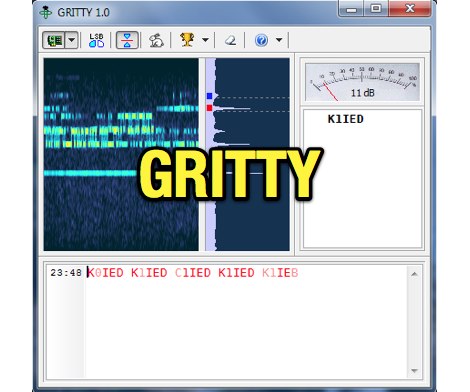Viewport: 470px width, 392px height.
Task: Toggle the red-blue frequency lock button
Action: 127,40
